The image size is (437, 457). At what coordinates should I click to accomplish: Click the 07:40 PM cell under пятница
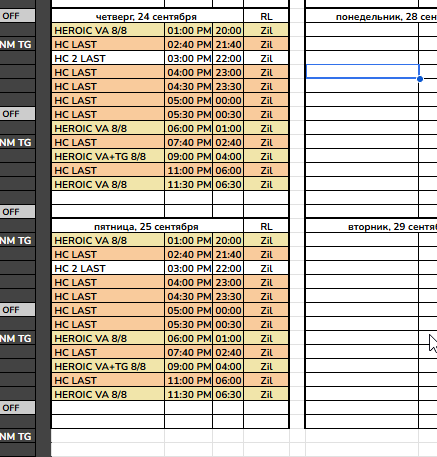click(189, 352)
